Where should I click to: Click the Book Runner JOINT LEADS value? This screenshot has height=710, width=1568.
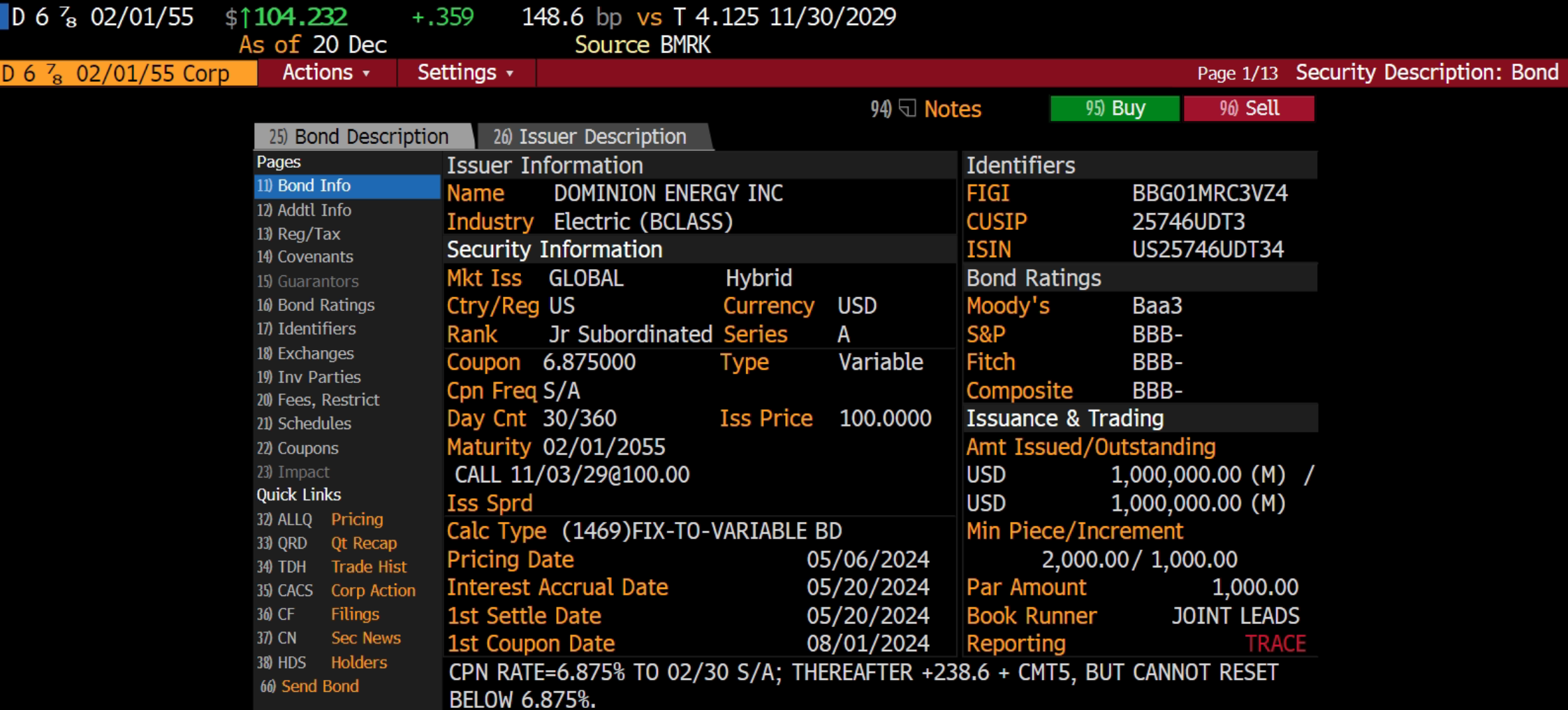1236,616
